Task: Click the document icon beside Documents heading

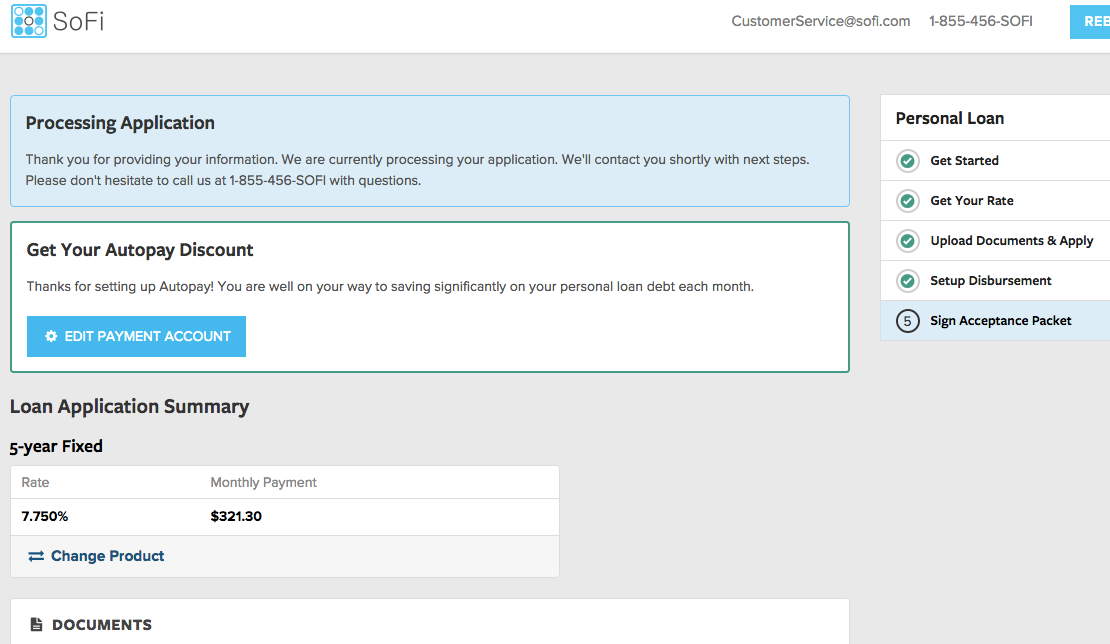Action: (x=36, y=624)
